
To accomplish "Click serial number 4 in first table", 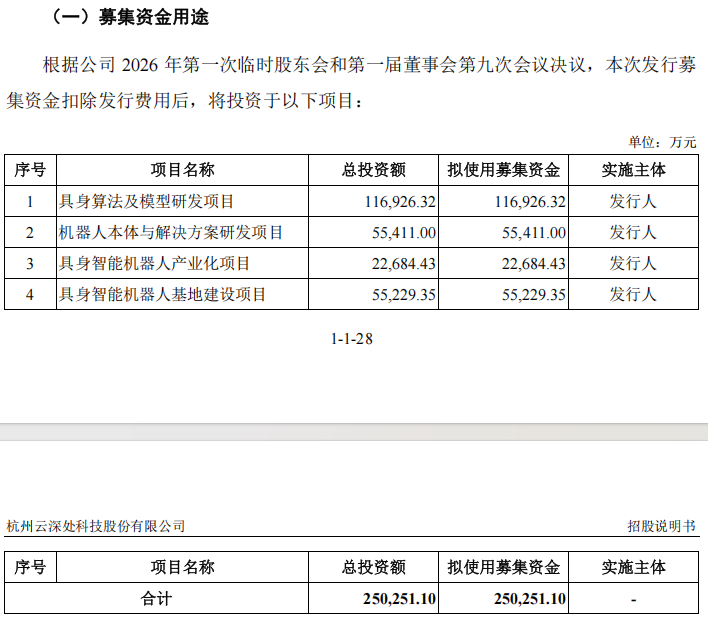I will tap(30, 295).
